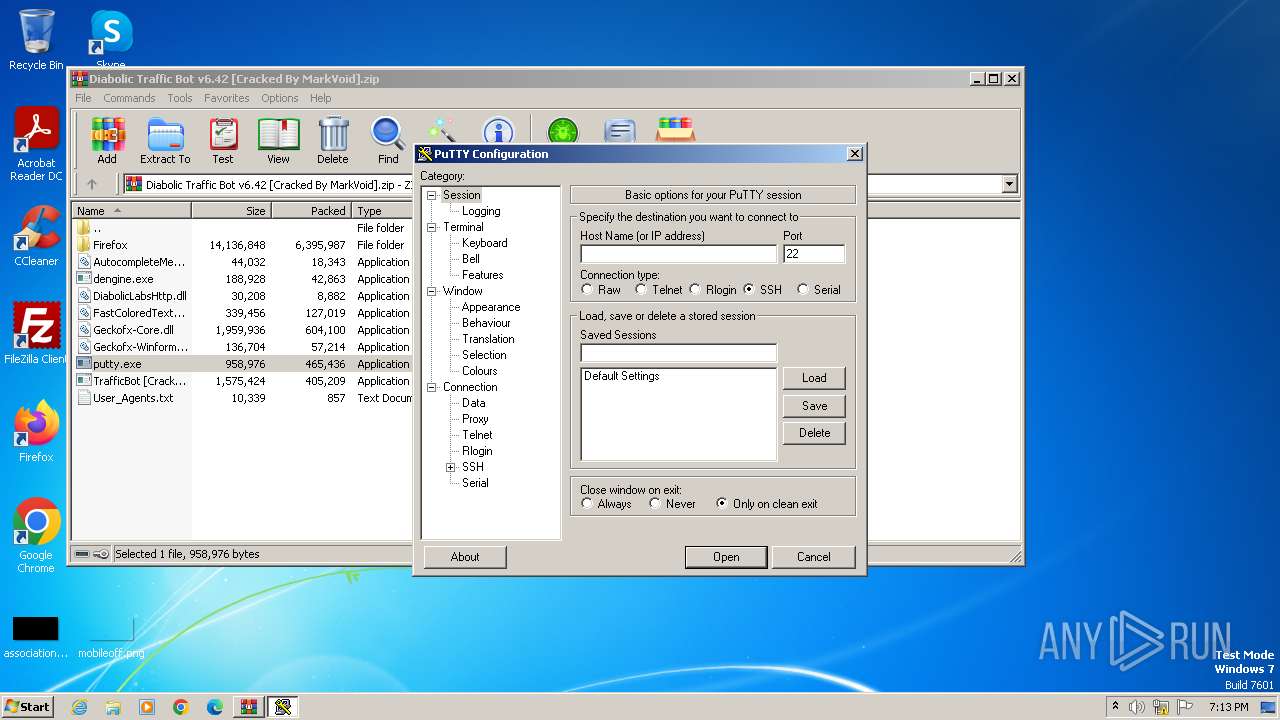The image size is (1280, 720).
Task: Click the PuTTY taskbar button
Action: [x=283, y=707]
